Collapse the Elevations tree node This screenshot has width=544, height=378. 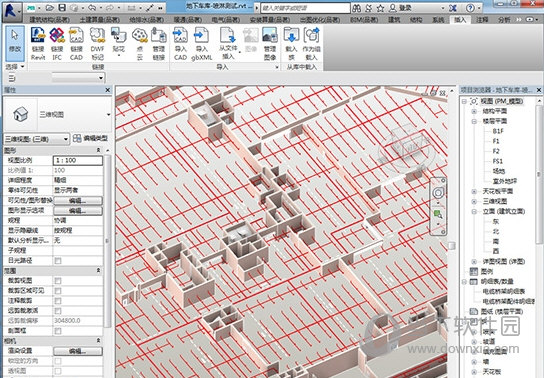(474, 212)
